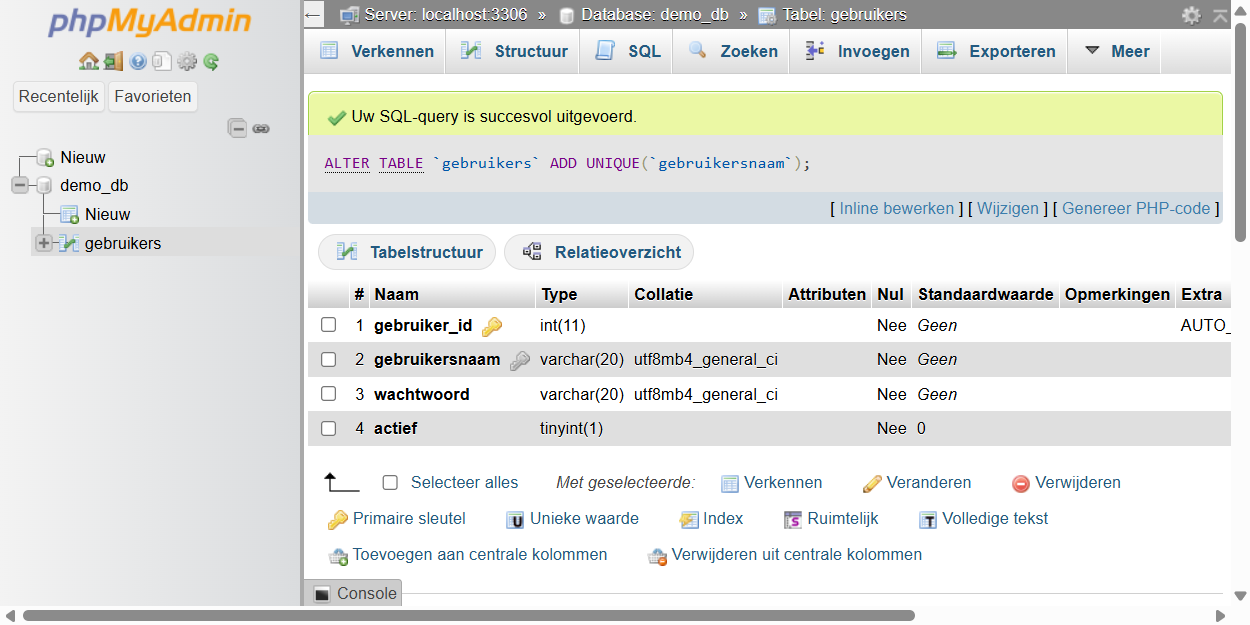Click the Veranderen pencil icon

(872, 484)
